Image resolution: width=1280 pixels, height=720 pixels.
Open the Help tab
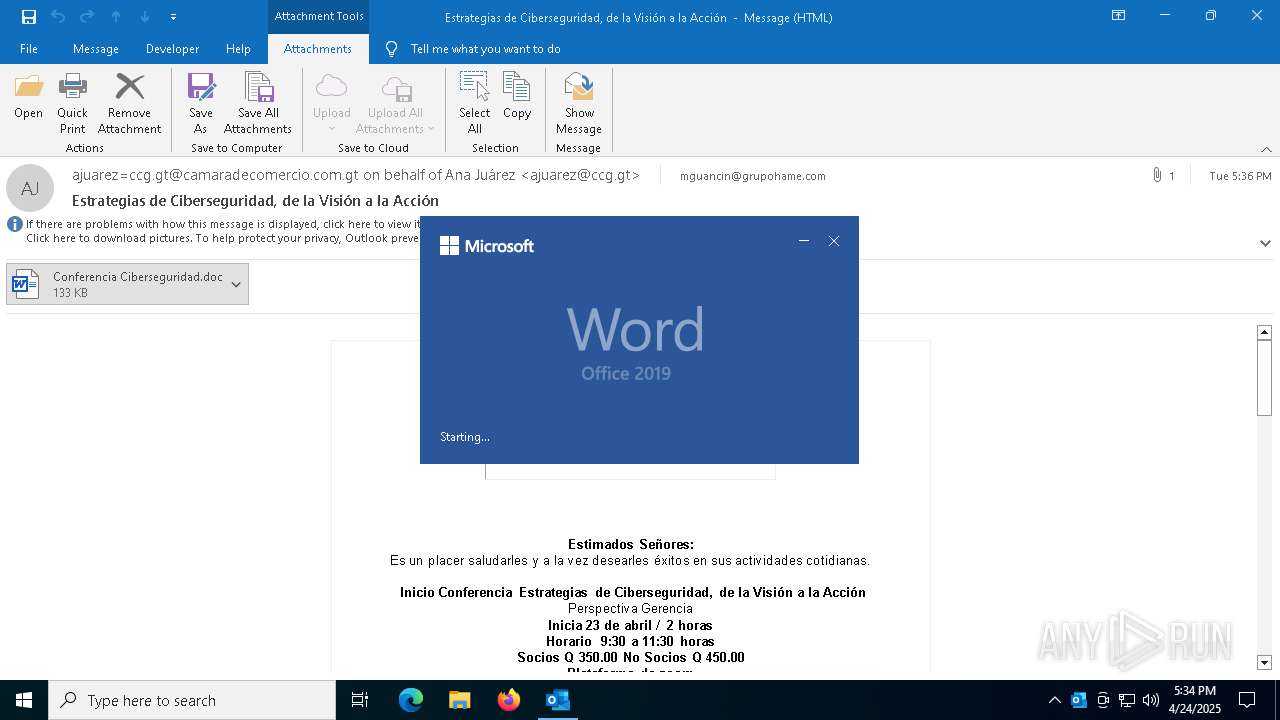238,49
